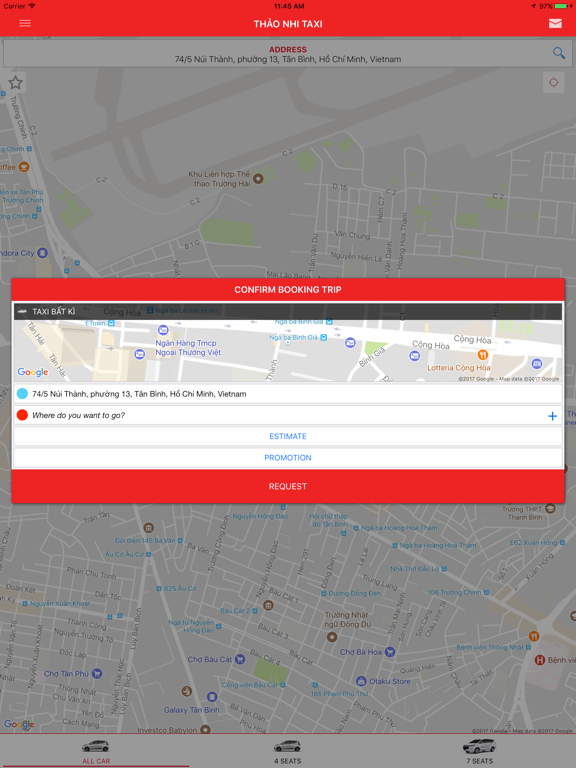
Task: Tap Otaku Store marker on map
Action: point(361,681)
